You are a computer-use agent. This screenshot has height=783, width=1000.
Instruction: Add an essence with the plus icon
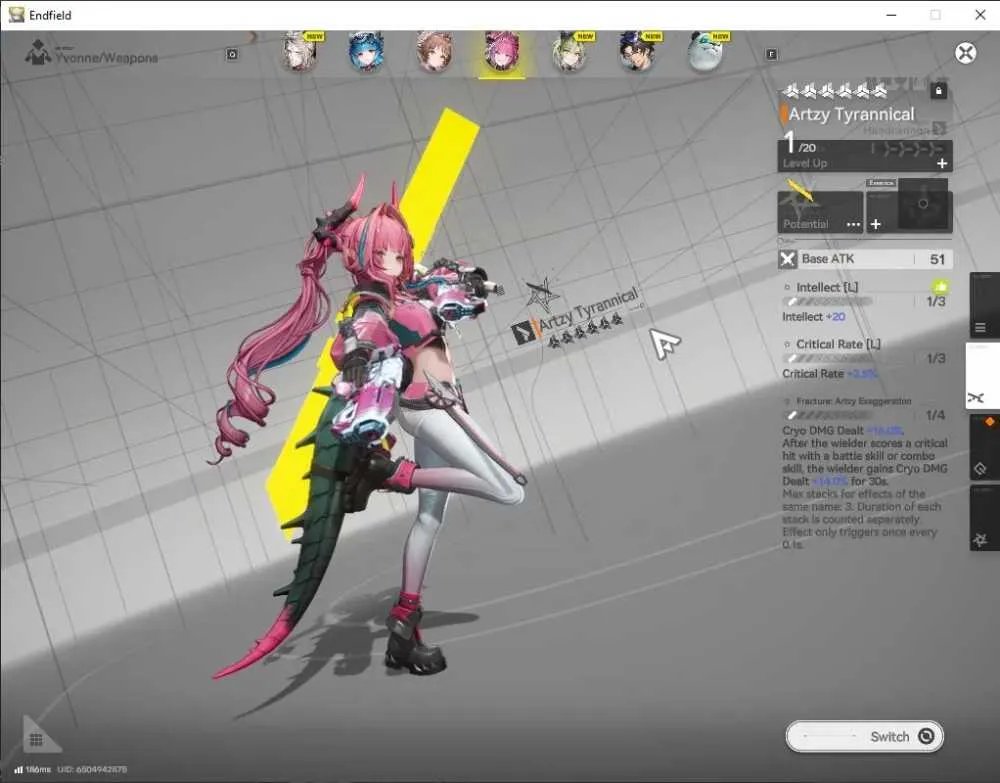876,224
